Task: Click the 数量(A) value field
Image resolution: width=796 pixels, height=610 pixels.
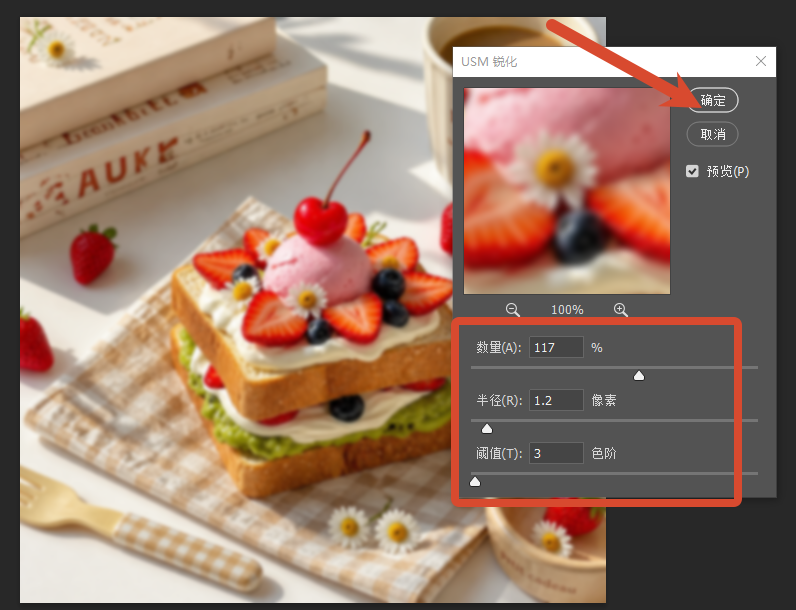Action: click(x=556, y=348)
